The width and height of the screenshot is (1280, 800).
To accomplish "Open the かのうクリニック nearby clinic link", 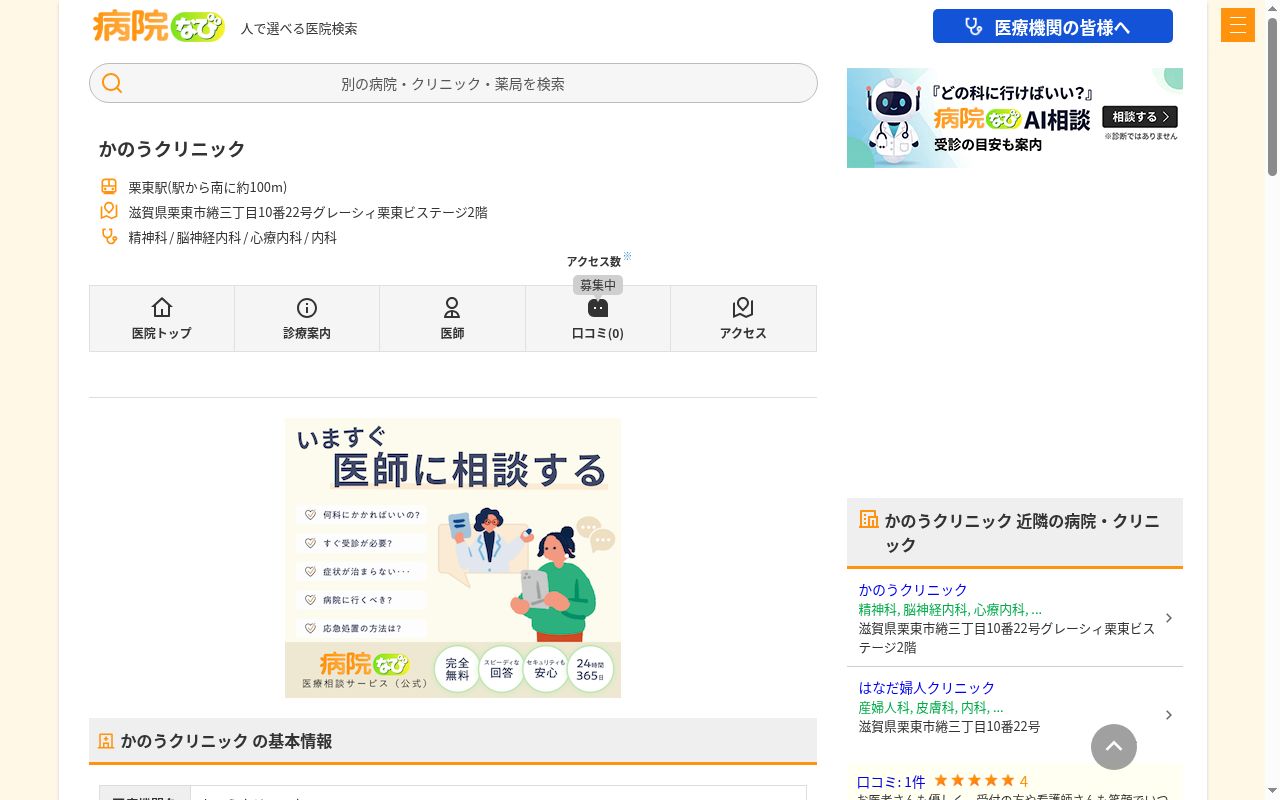I will tap(913, 590).
